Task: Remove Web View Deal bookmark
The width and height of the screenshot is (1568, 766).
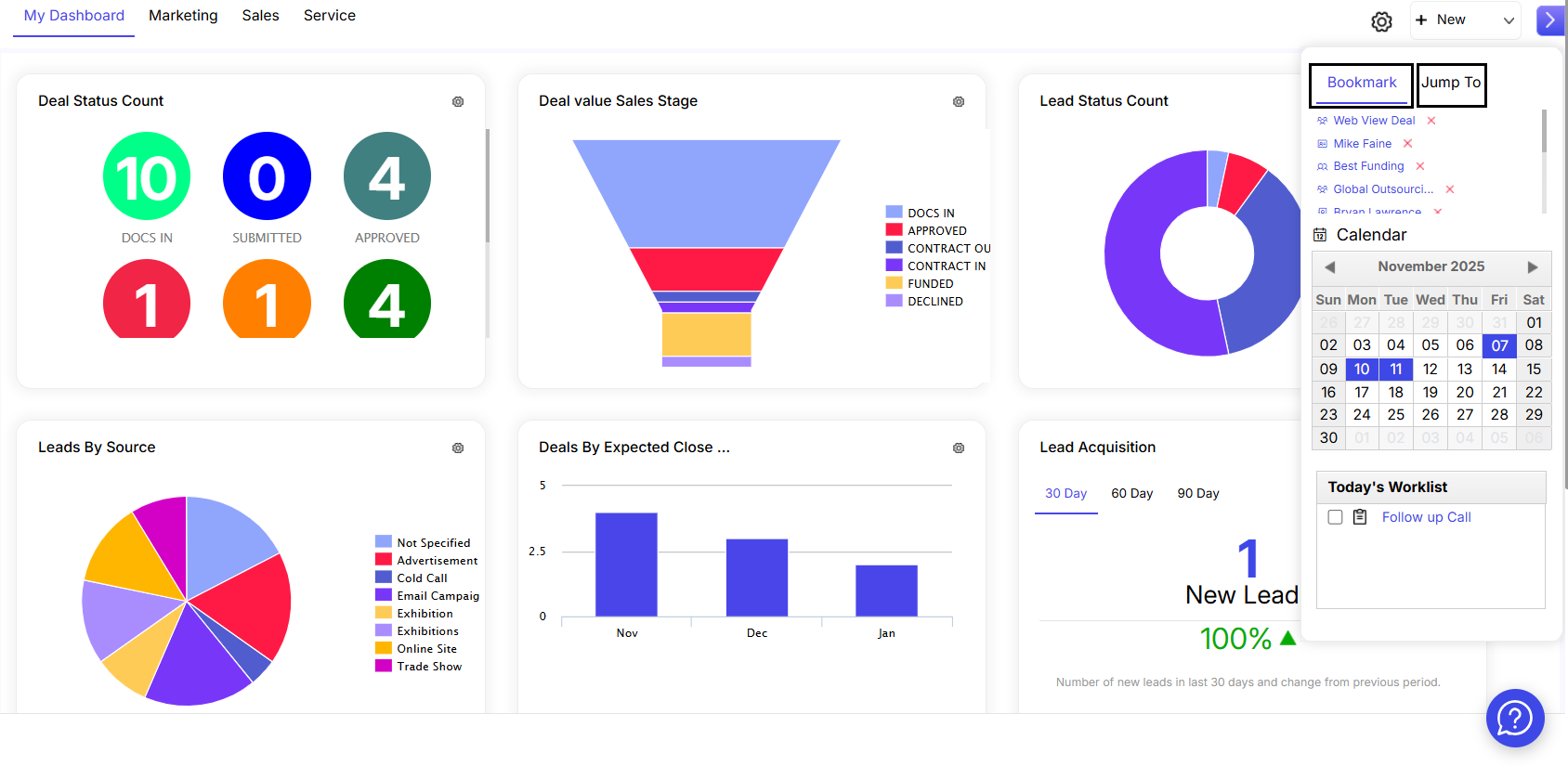Action: click(x=1431, y=121)
